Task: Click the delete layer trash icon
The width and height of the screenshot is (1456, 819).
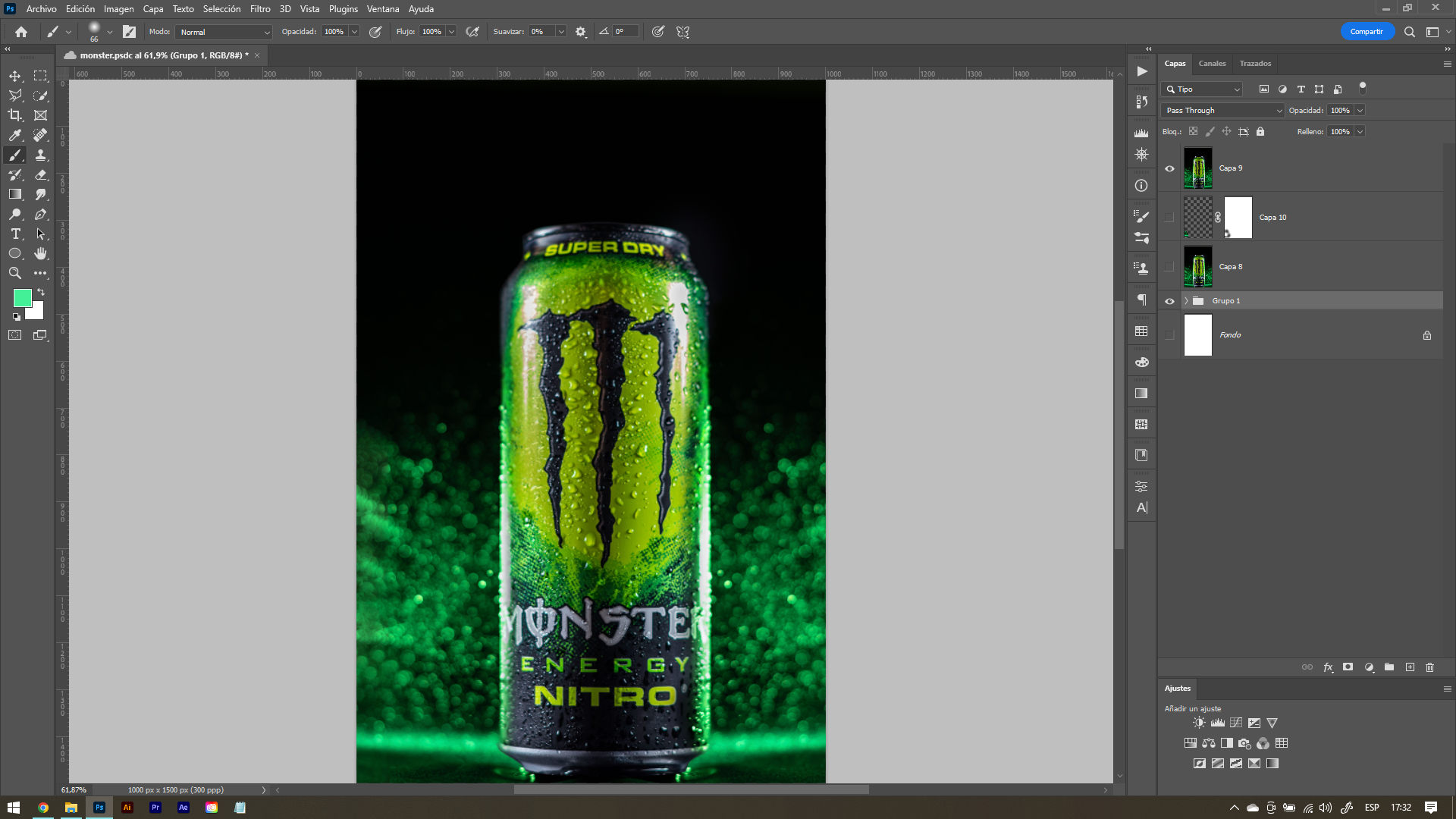Action: click(x=1429, y=667)
